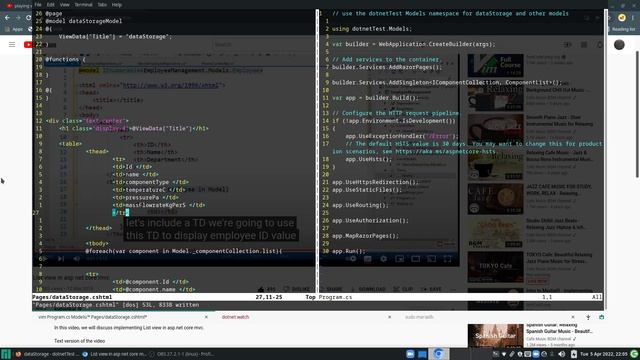Toggle autoplay in the YouTube player
This screenshot has height=360, width=640.
[x=352, y=259]
